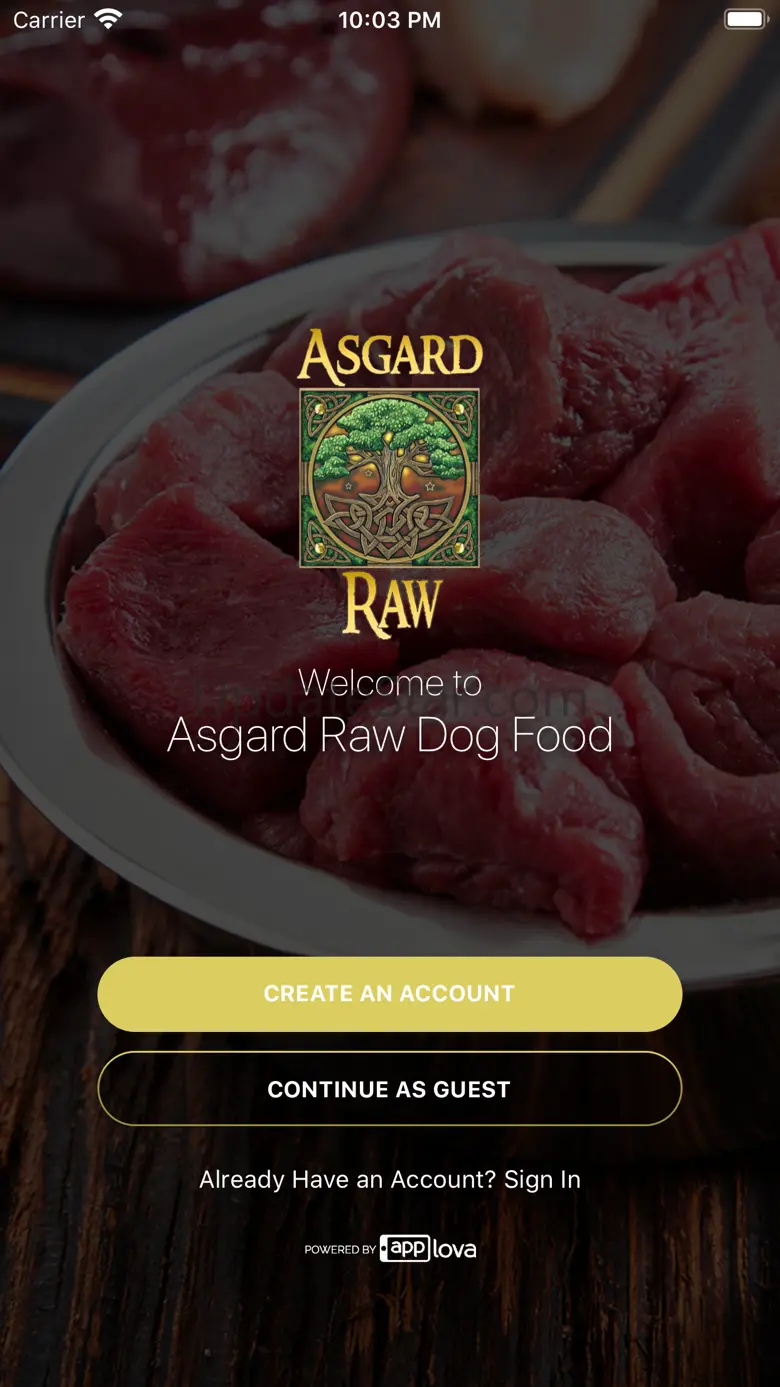780x1387 pixels.
Task: Tap the golden RAW logo text
Action: pos(391,606)
